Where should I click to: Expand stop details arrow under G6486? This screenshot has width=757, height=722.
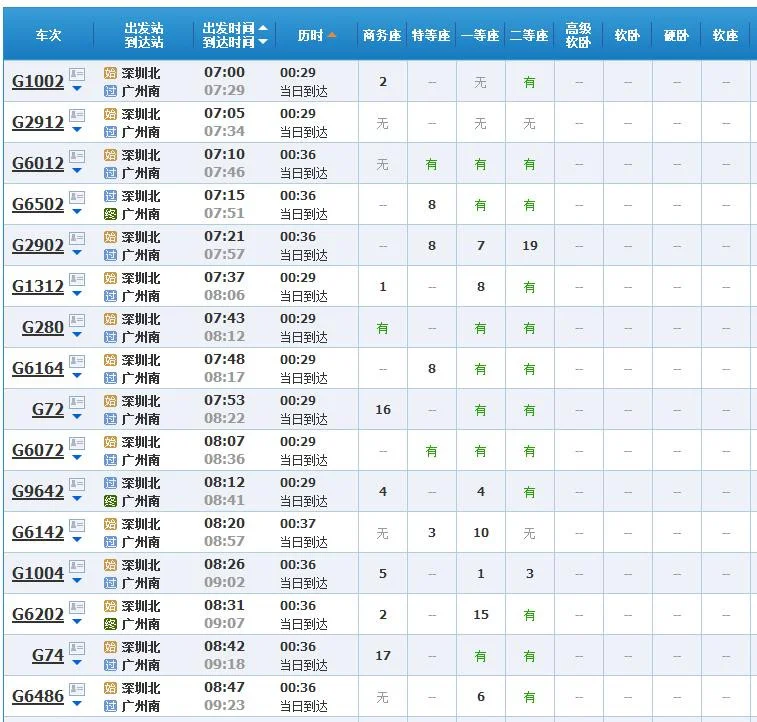(77, 704)
